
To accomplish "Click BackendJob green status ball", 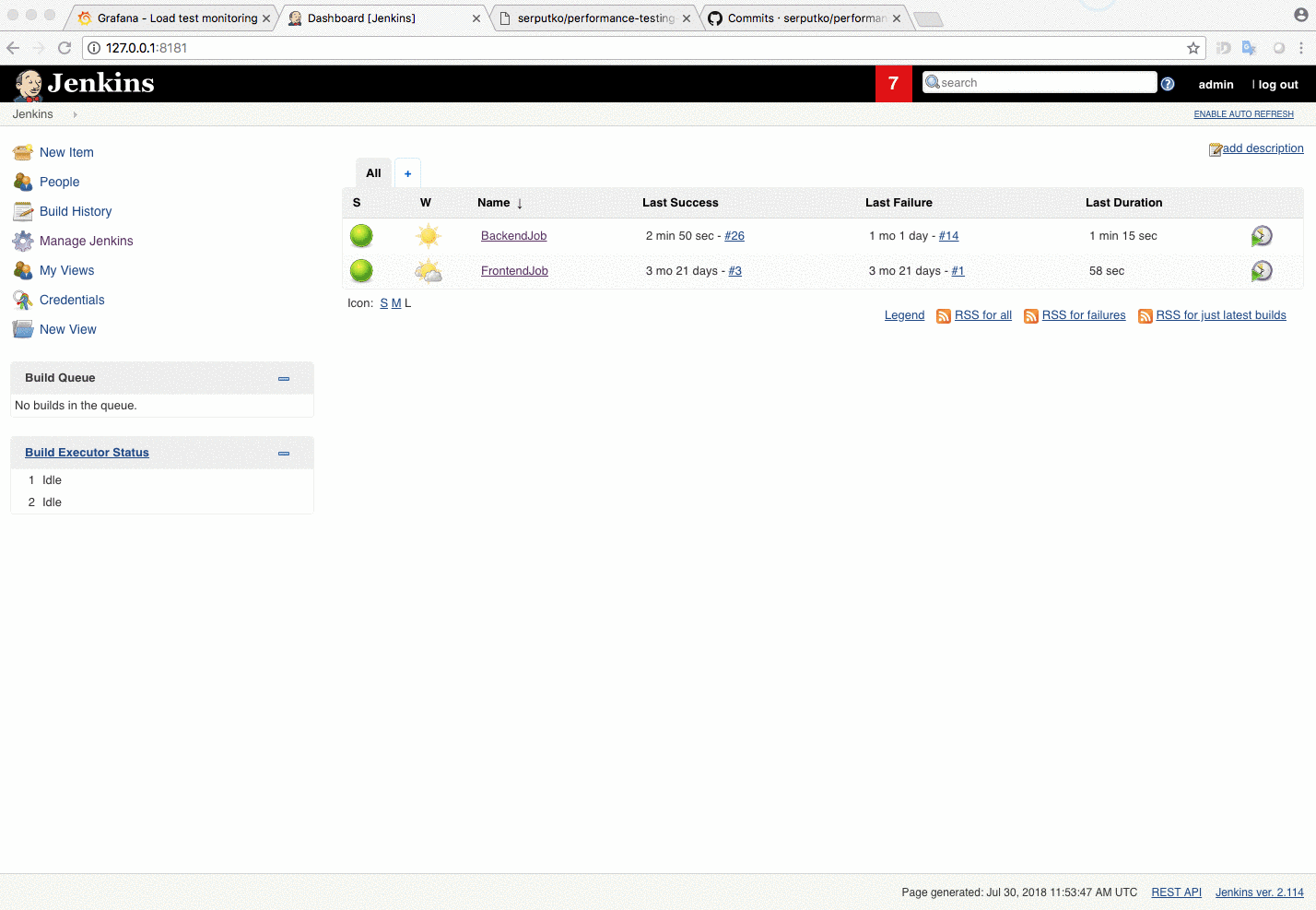I will (361, 236).
